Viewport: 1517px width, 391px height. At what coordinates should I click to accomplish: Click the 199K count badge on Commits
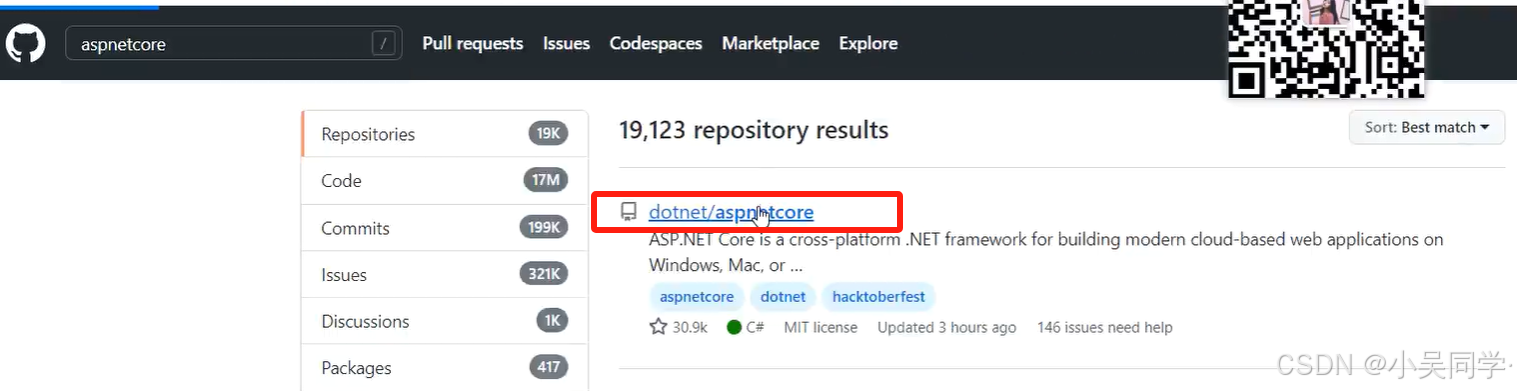(x=543, y=228)
